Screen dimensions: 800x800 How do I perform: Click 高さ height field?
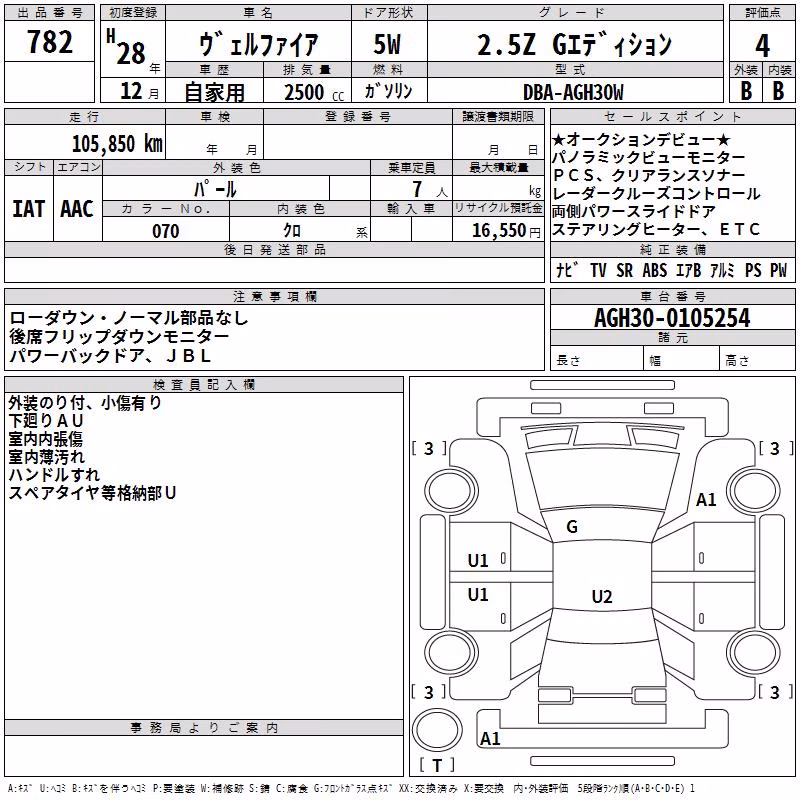(757, 359)
